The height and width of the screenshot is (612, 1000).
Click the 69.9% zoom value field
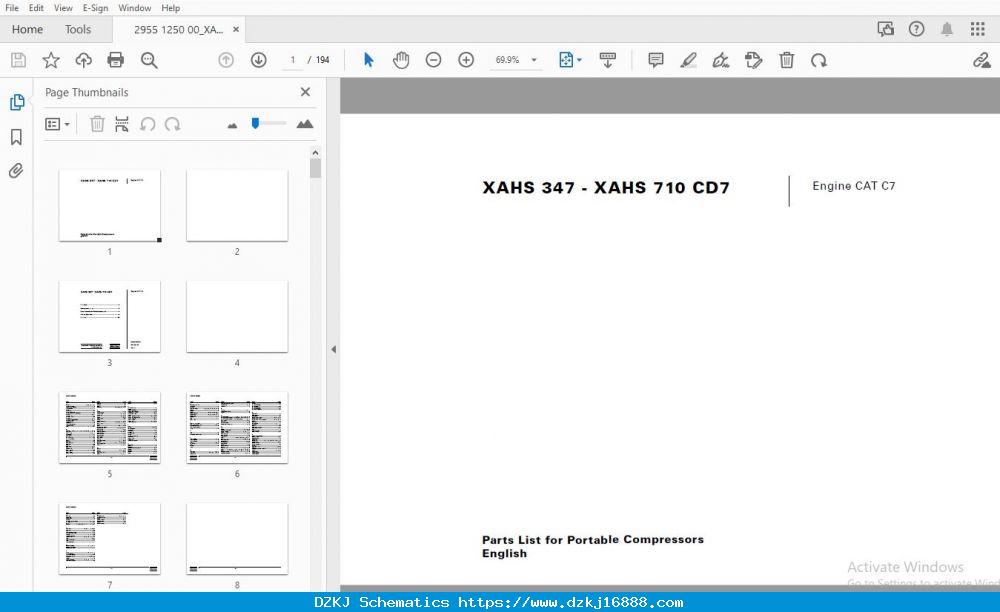(x=508, y=60)
